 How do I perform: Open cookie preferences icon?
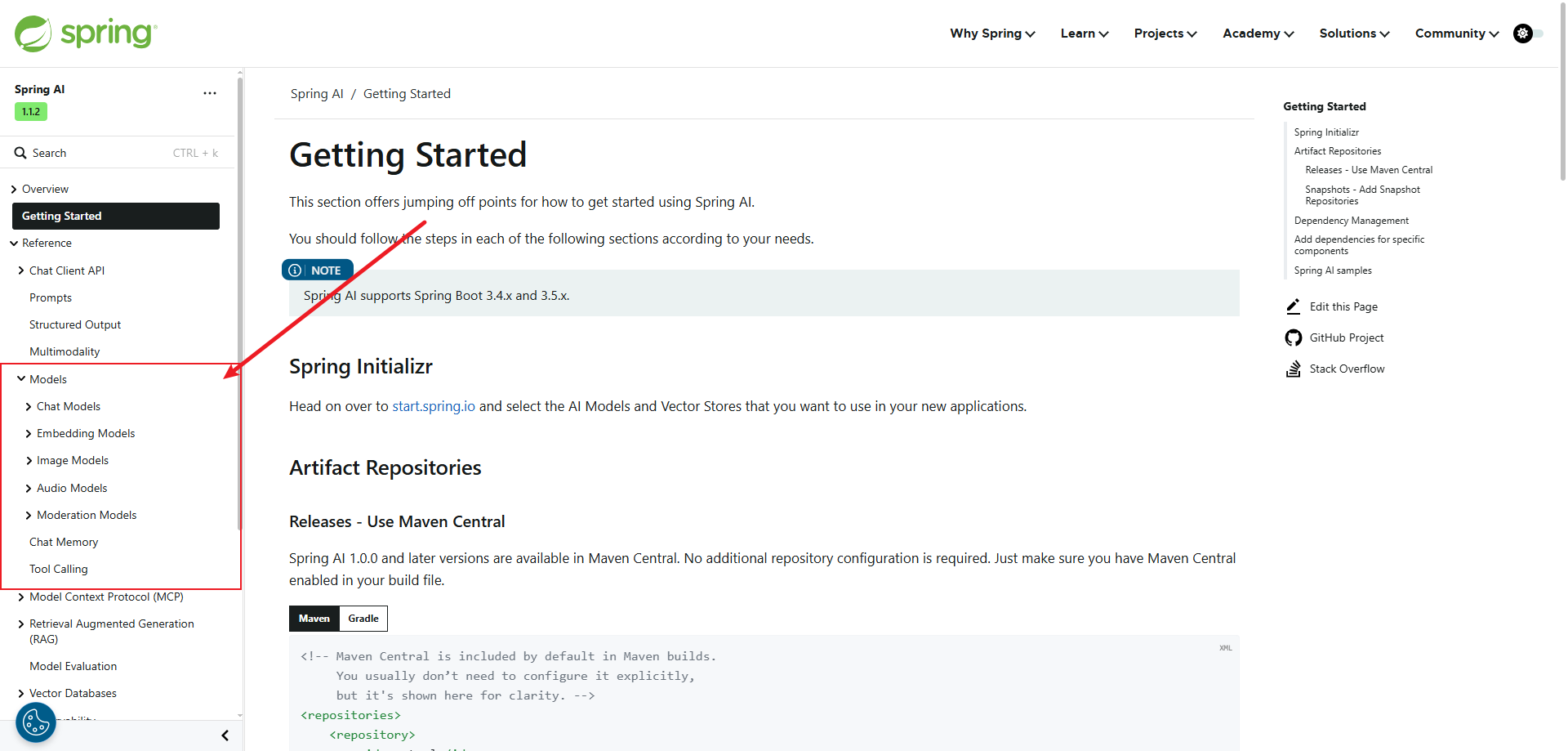tap(36, 722)
